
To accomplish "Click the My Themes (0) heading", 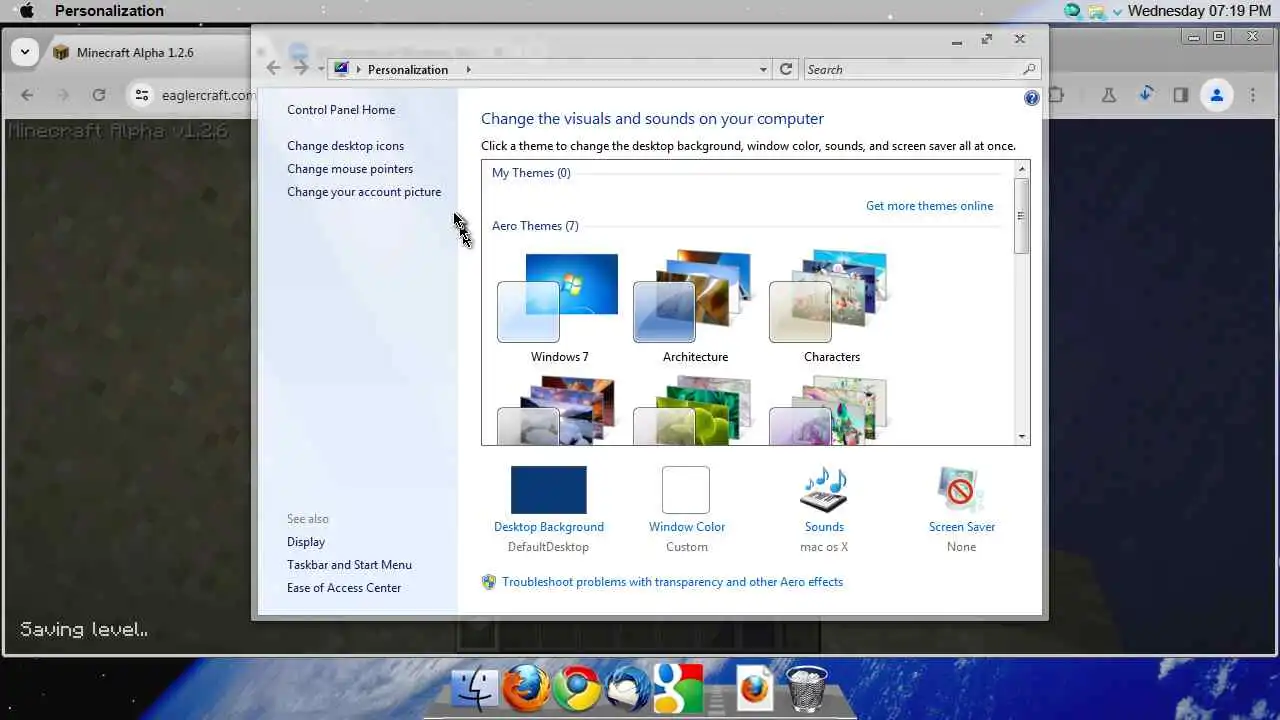I will click(x=531, y=173).
